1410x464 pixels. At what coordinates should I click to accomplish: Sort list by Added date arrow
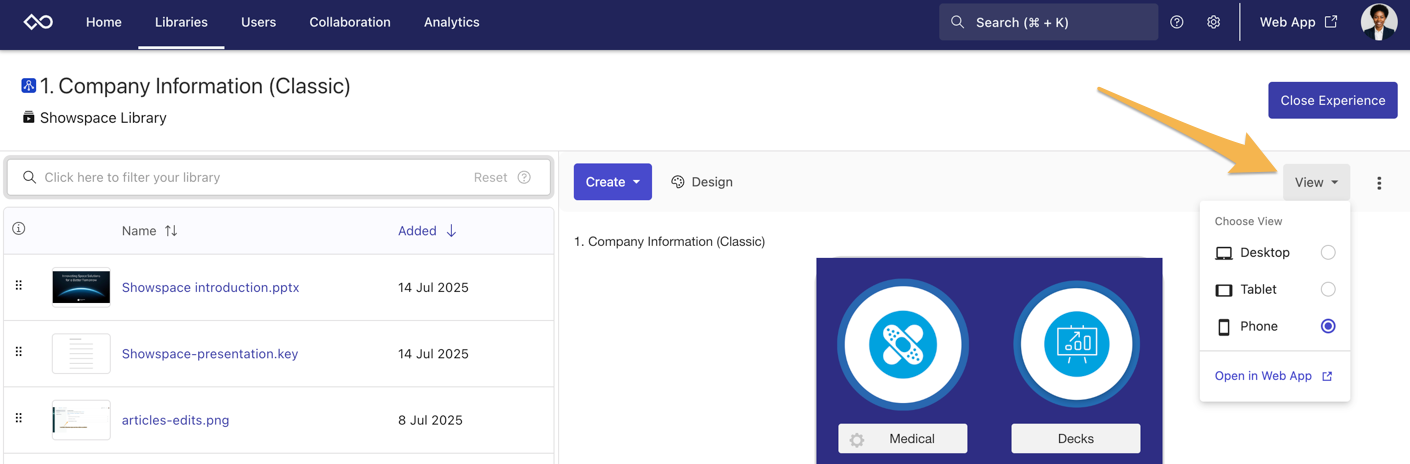451,231
